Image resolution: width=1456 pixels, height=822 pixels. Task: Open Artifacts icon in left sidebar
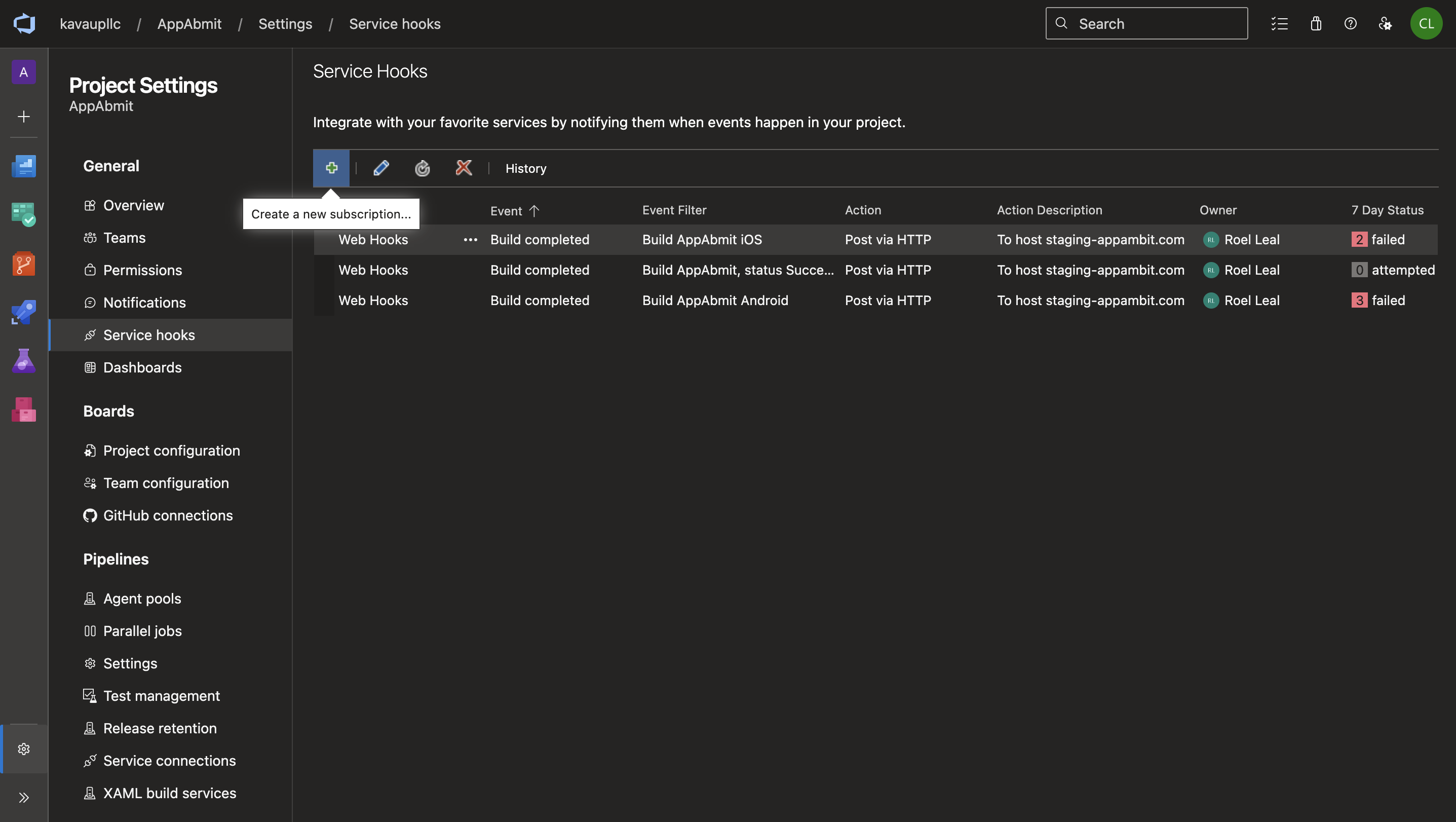click(x=24, y=409)
